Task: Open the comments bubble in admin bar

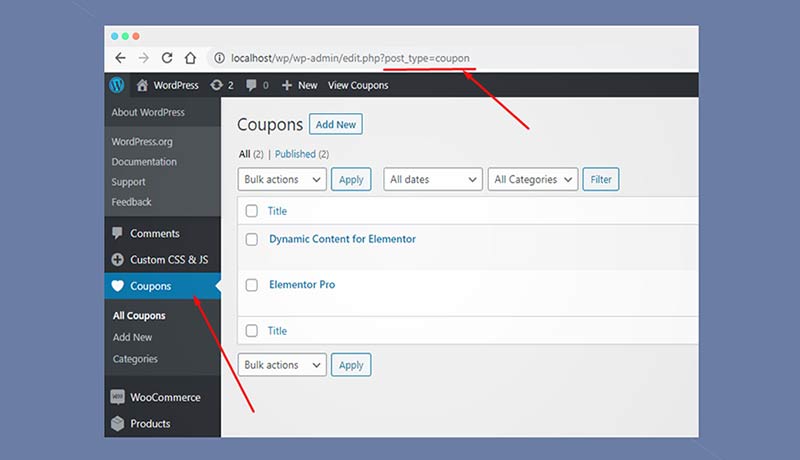Action: (251, 85)
